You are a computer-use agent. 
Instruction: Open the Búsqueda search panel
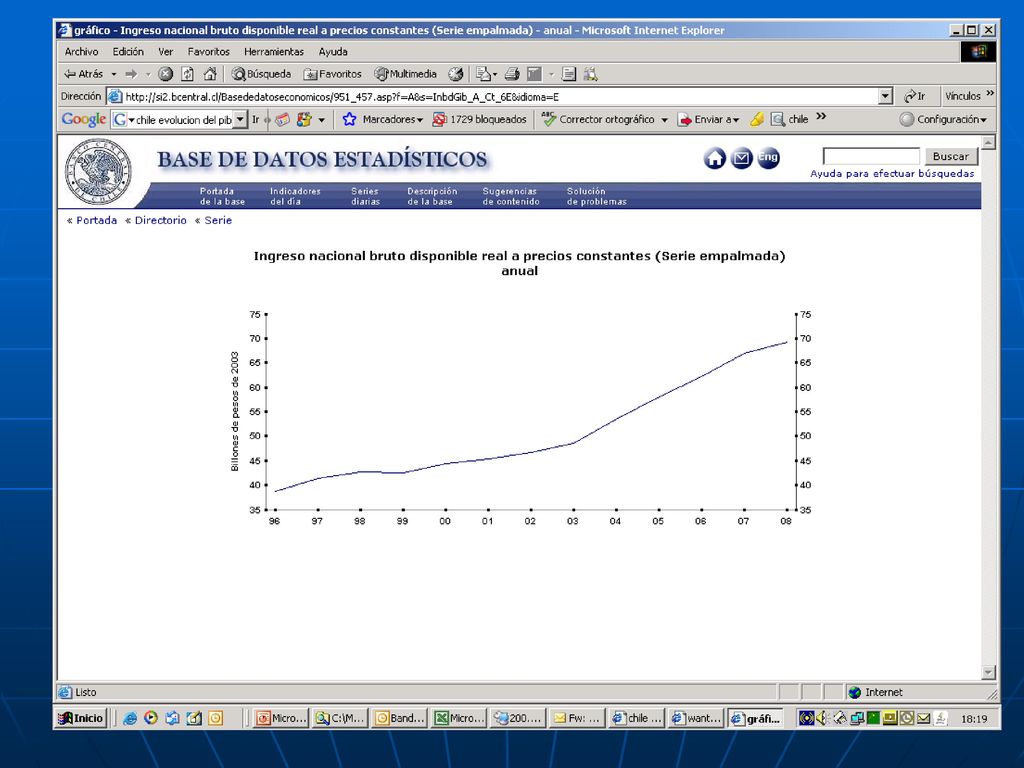(261, 74)
